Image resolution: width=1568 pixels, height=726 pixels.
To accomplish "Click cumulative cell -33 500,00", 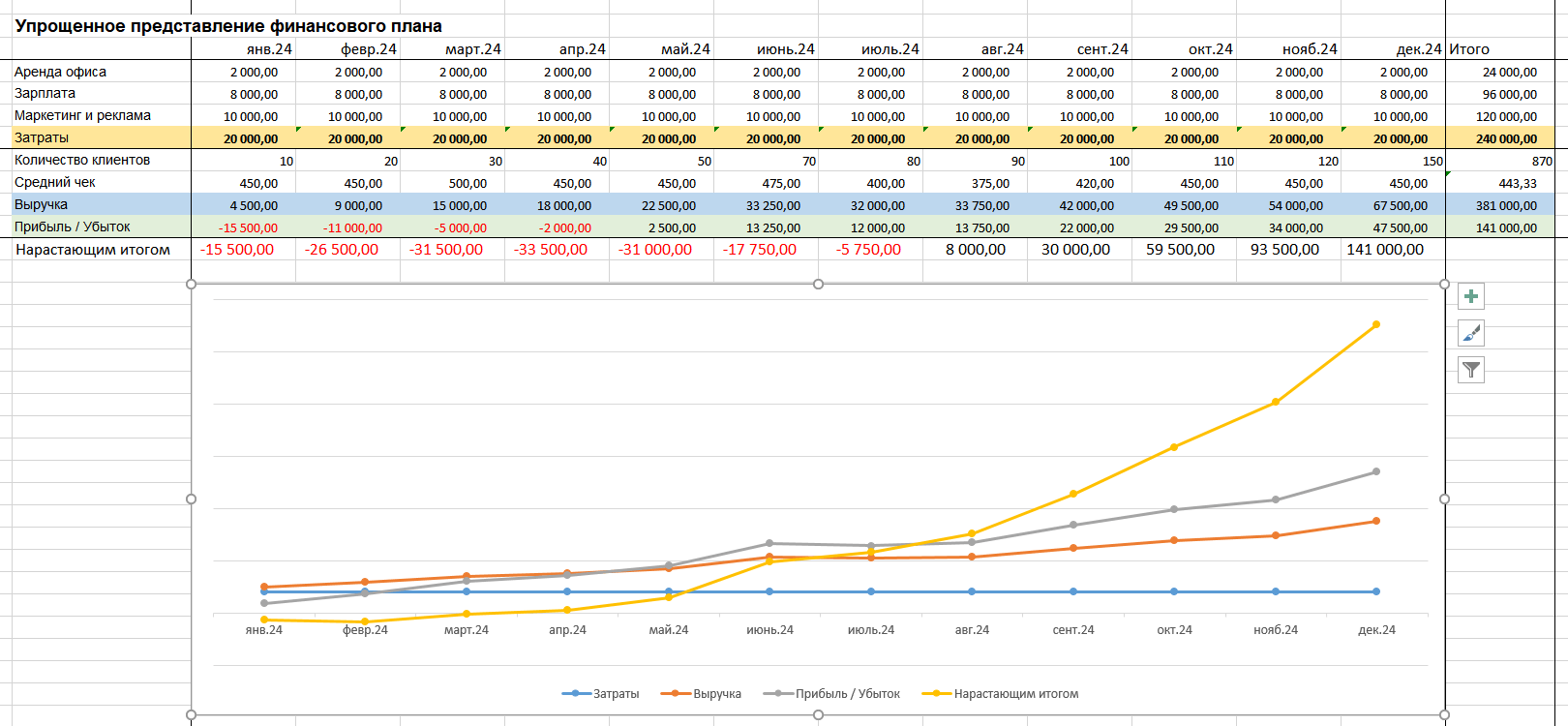I will pyautogui.click(x=558, y=249).
